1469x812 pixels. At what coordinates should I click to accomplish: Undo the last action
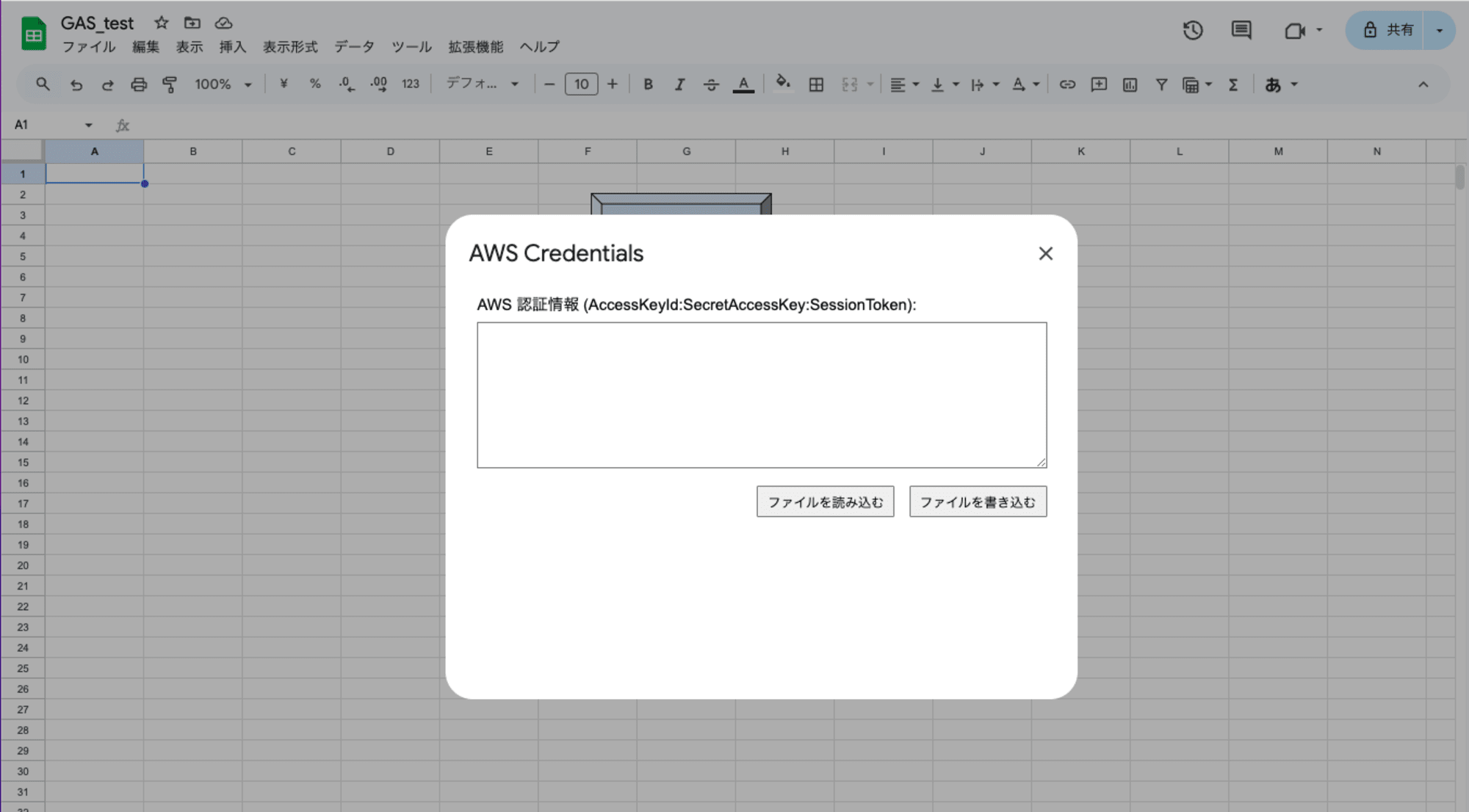(76, 84)
